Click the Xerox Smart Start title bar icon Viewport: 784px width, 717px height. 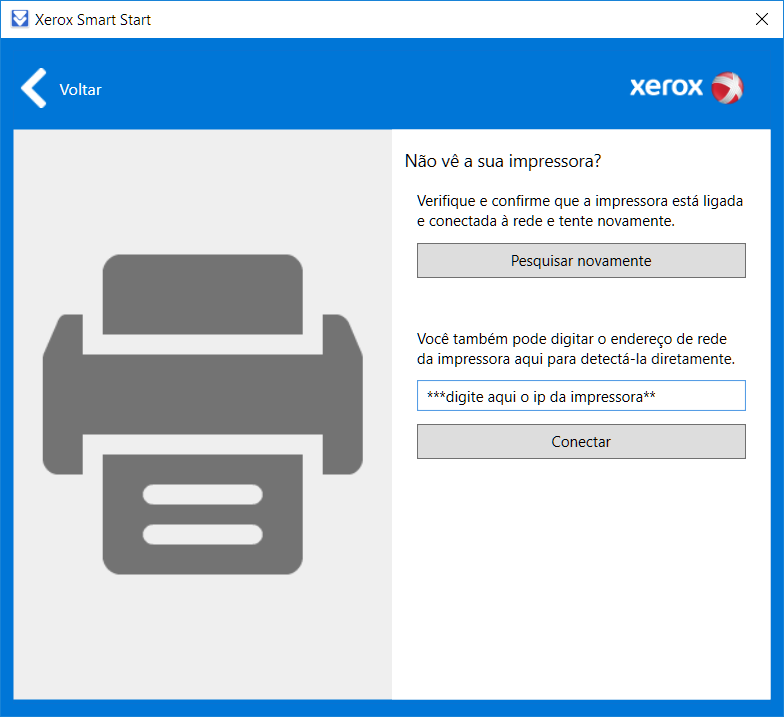18,19
